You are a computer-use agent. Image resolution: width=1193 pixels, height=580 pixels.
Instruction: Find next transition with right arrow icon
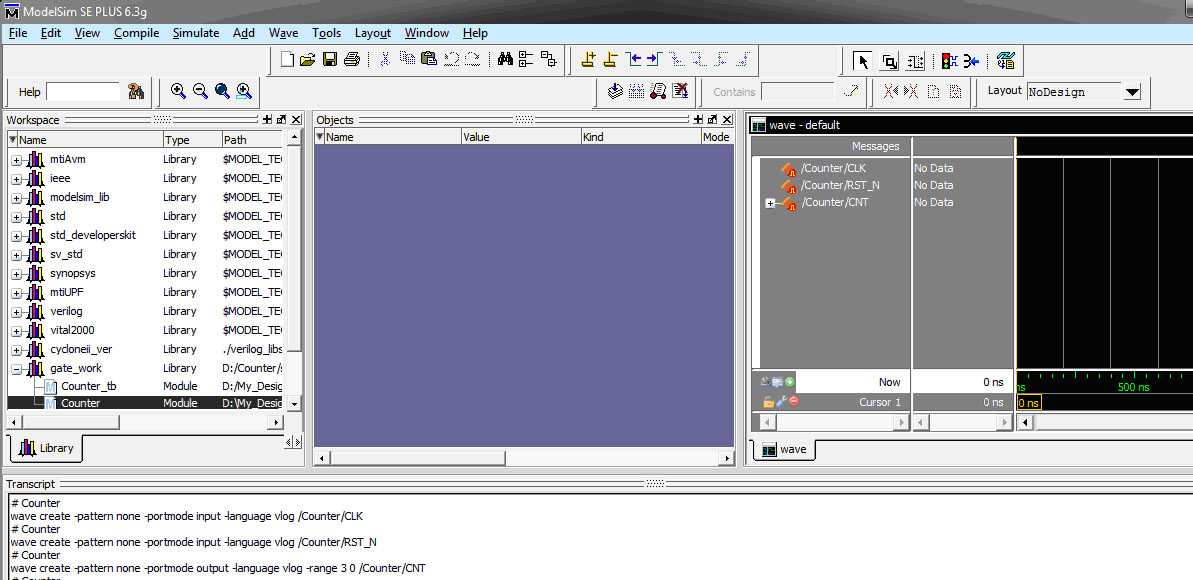click(x=654, y=59)
